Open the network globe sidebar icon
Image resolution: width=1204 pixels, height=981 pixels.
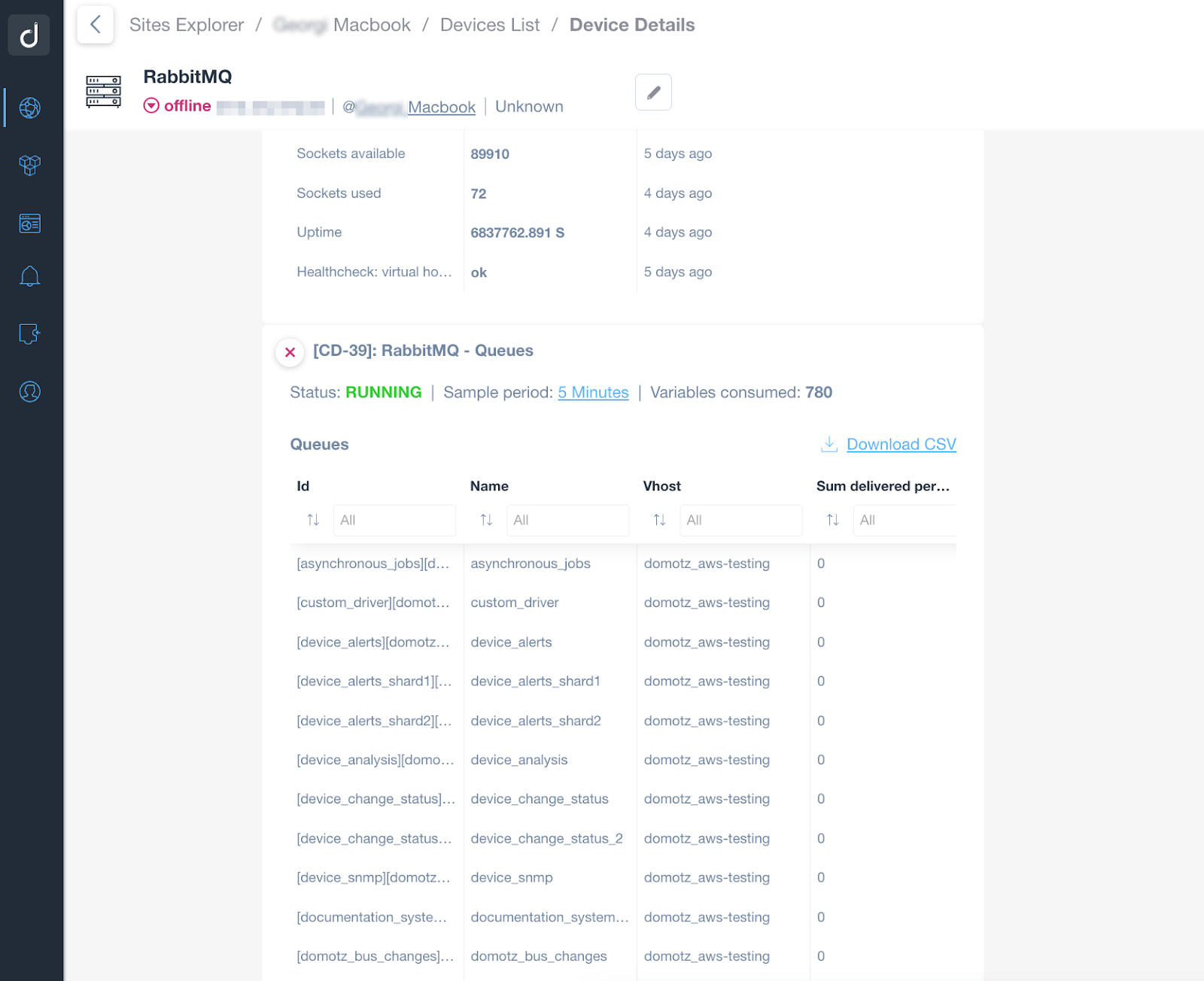[x=29, y=108]
